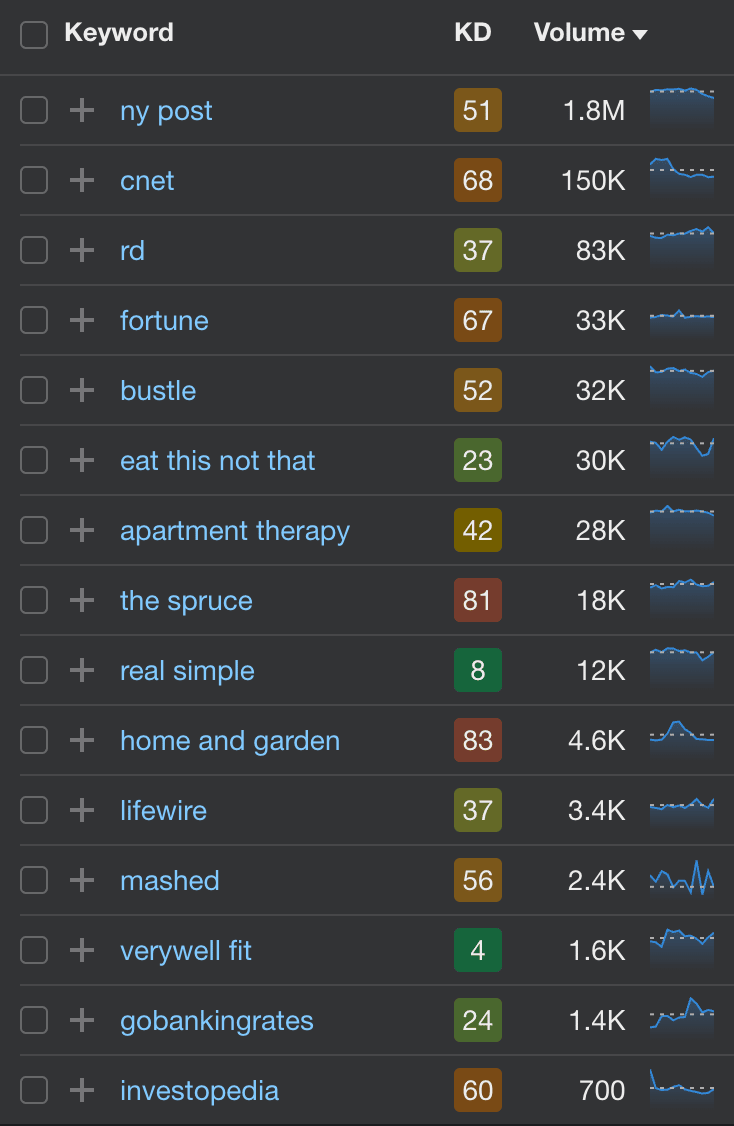
Task: Sort by Volume column arrow
Action: [x=640, y=34]
